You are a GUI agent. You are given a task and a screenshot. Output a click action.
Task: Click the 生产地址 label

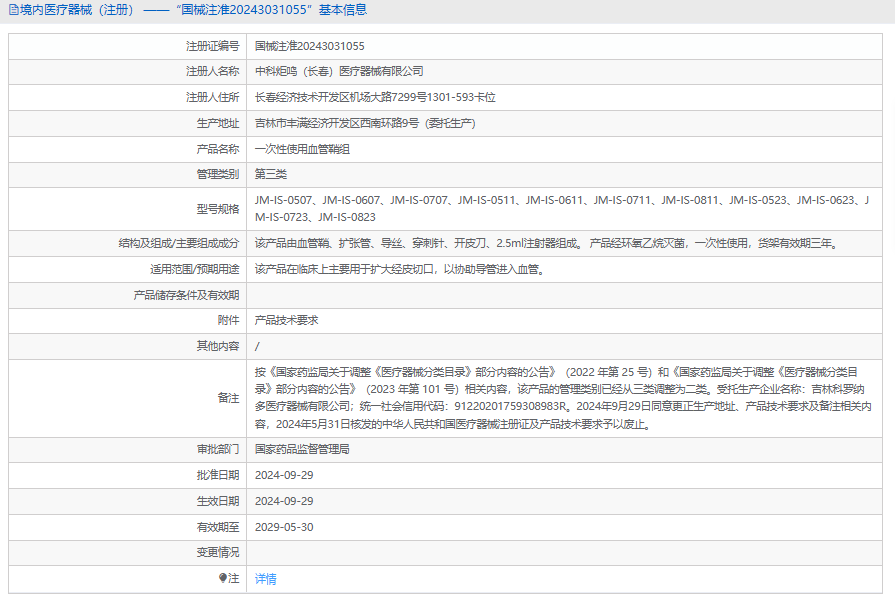(x=217, y=123)
